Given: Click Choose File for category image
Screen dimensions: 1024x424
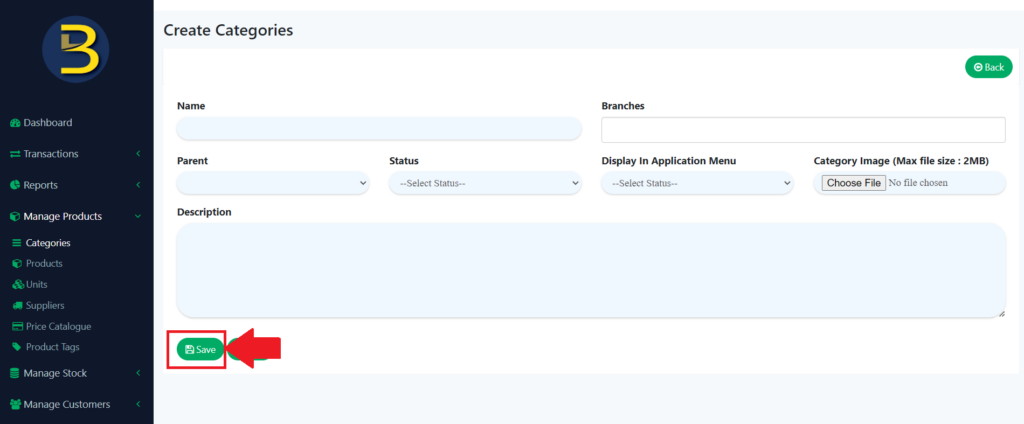Looking at the screenshot, I should pos(854,183).
